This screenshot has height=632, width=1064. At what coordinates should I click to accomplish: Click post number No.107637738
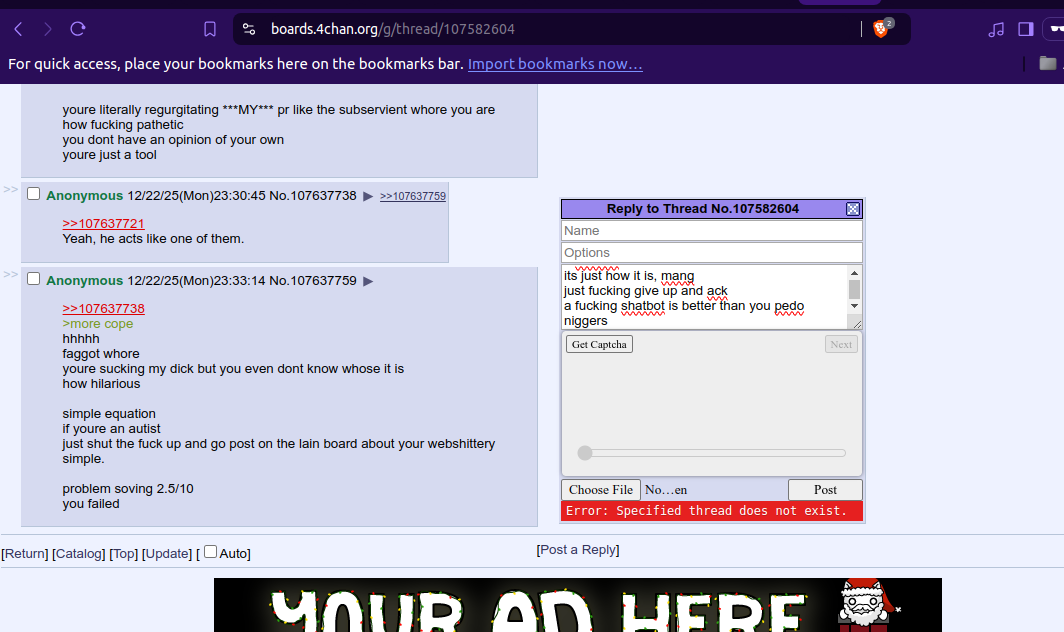click(312, 196)
